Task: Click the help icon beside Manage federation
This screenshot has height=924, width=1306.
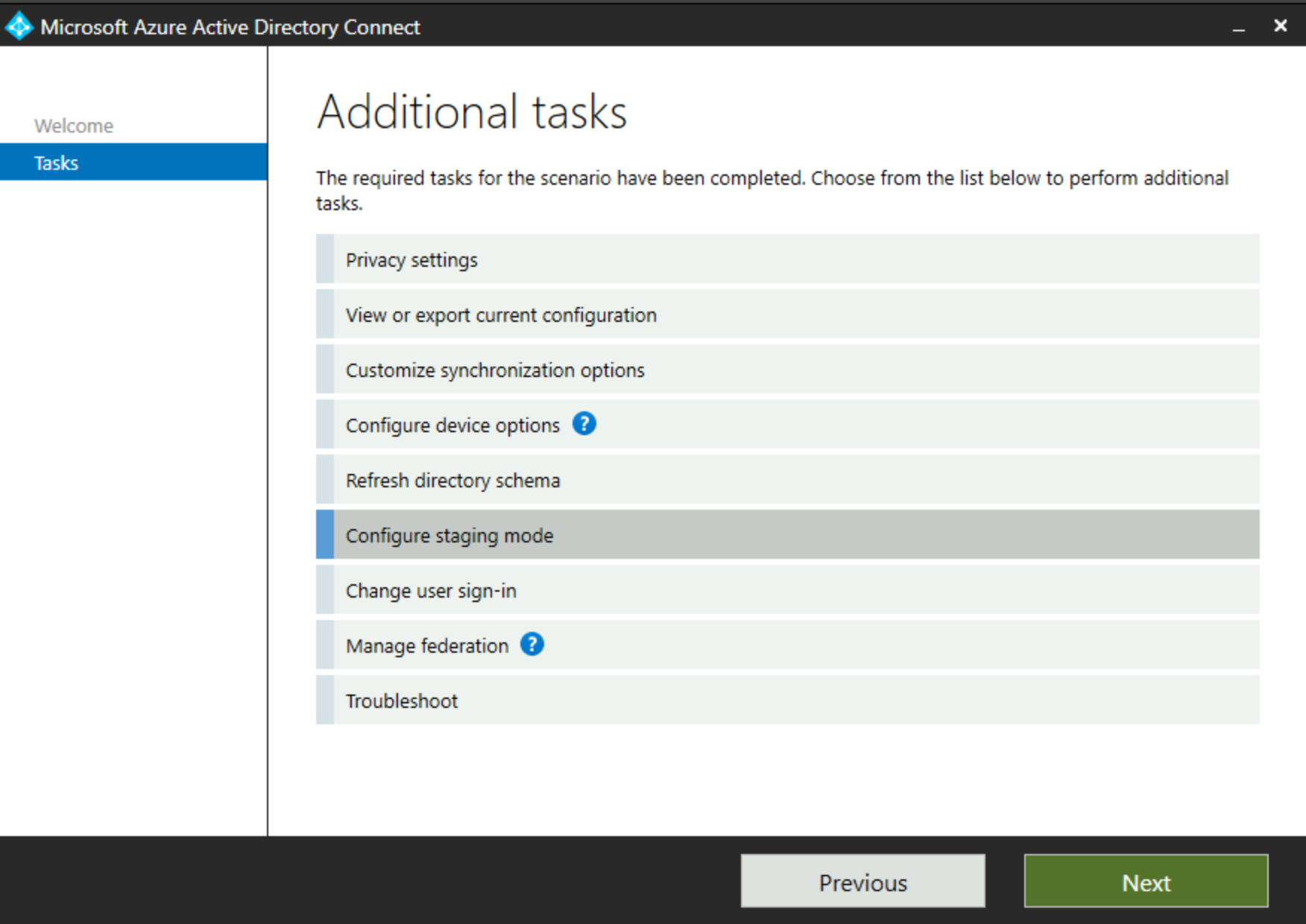Action: tap(532, 645)
